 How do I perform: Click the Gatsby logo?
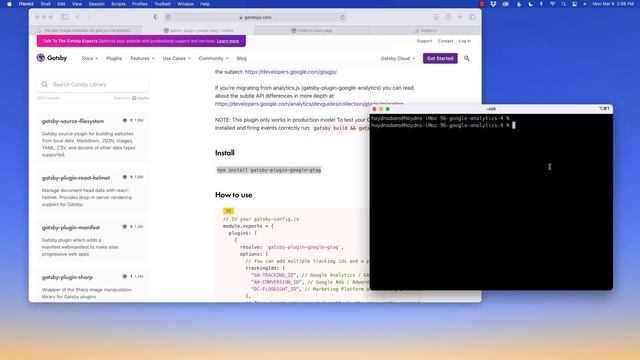click(52, 58)
